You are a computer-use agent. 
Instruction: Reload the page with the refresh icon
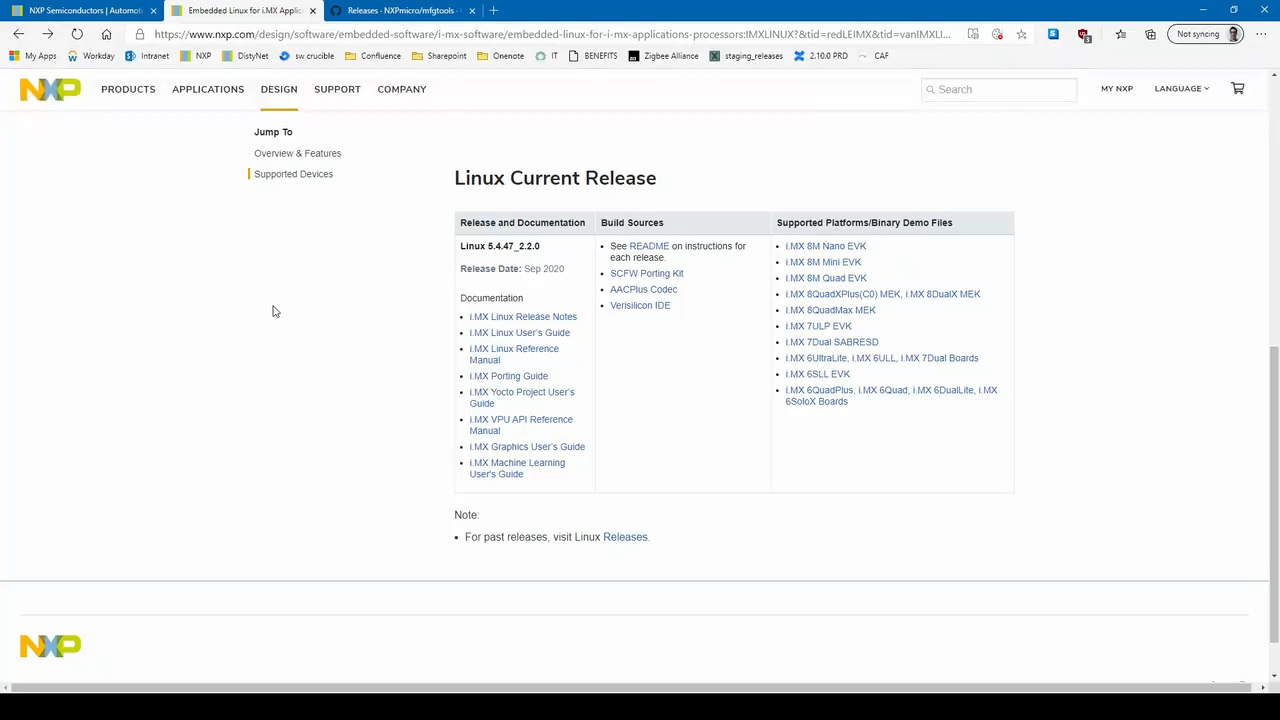pyautogui.click(x=77, y=34)
